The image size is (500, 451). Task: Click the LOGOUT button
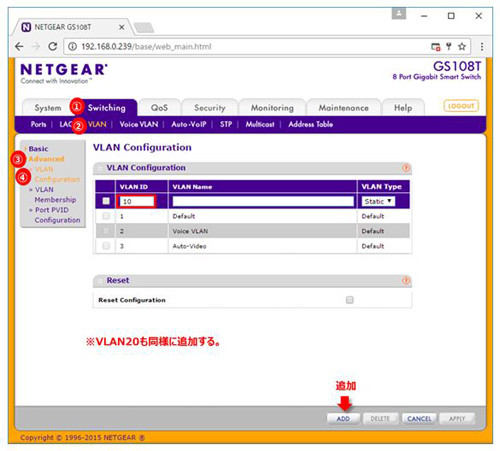[x=461, y=106]
